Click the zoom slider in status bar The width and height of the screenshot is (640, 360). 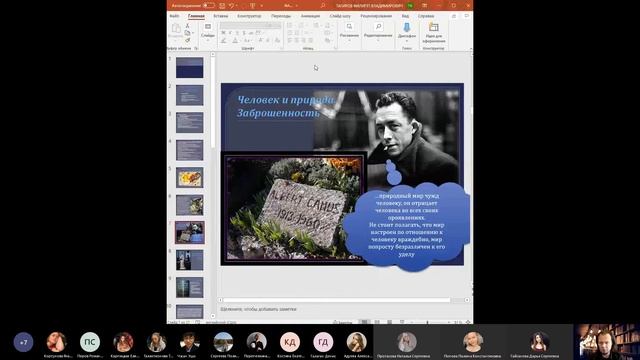[x=428, y=322]
